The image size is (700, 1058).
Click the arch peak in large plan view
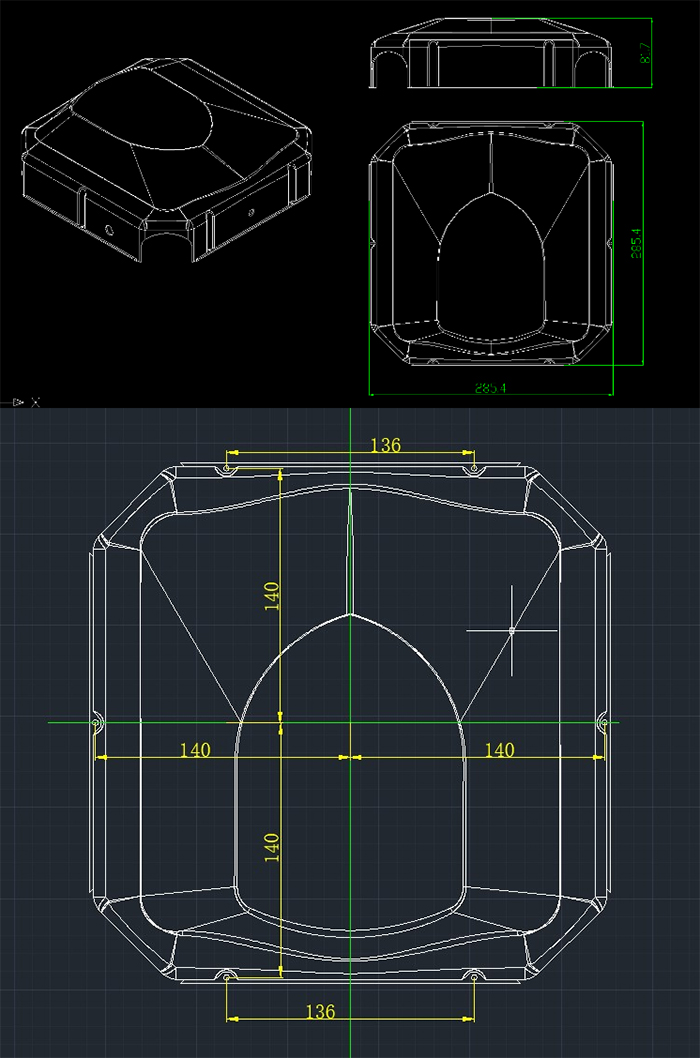(x=349, y=613)
